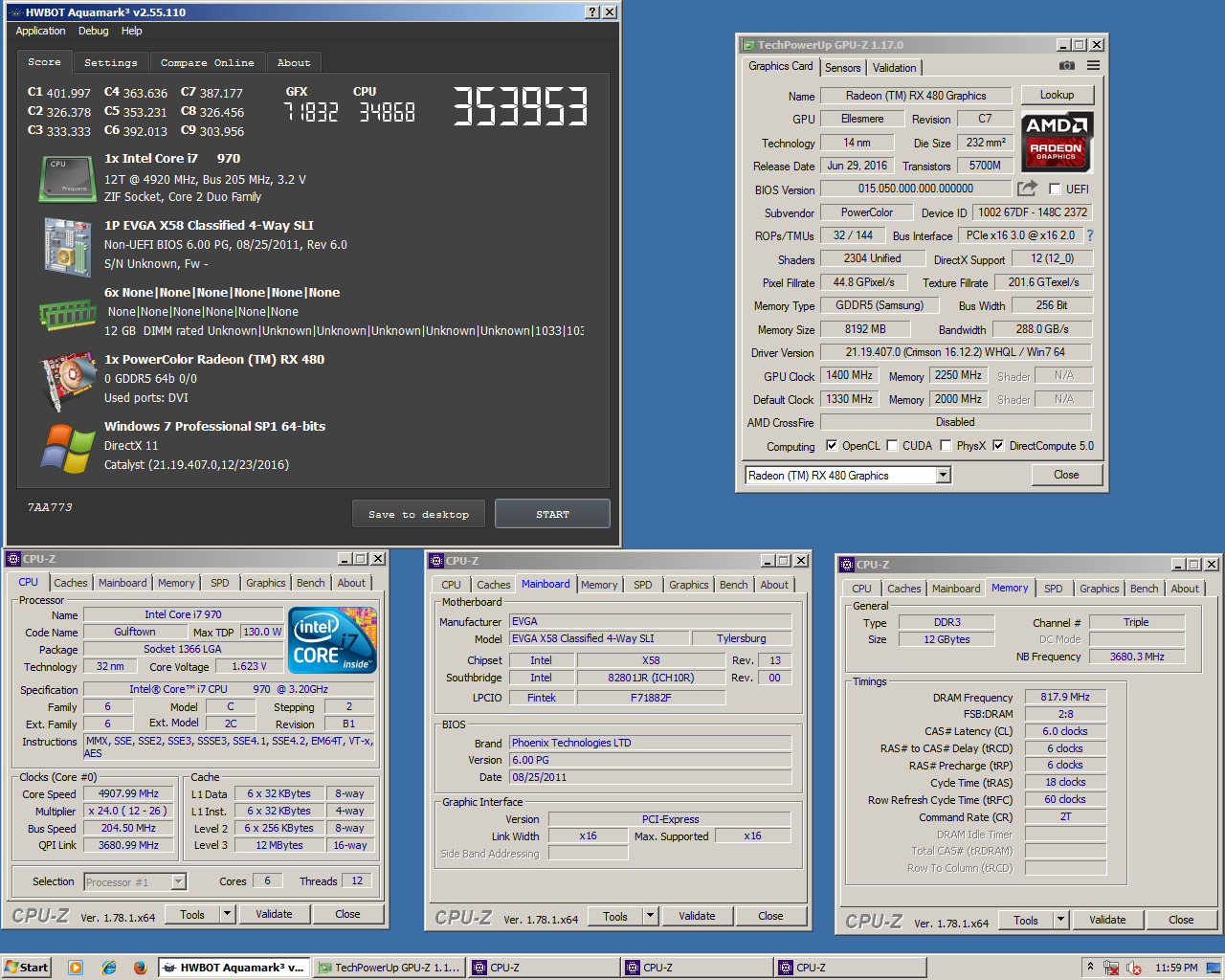The height and width of the screenshot is (980, 1225).
Task: Click the total score 353953 in Aquamark
Action: [x=520, y=106]
